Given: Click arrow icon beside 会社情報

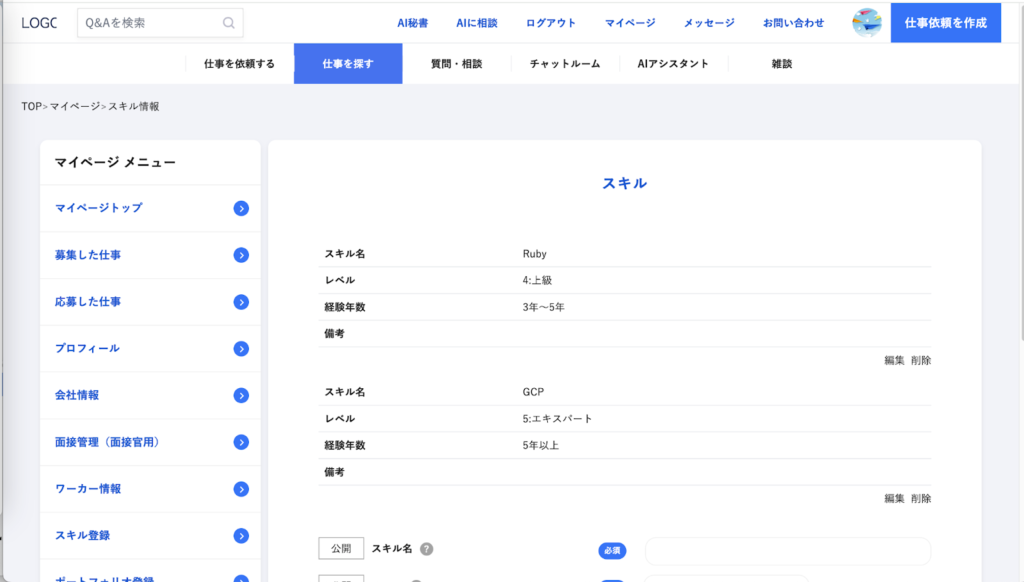Looking at the screenshot, I should pyautogui.click(x=241, y=395).
